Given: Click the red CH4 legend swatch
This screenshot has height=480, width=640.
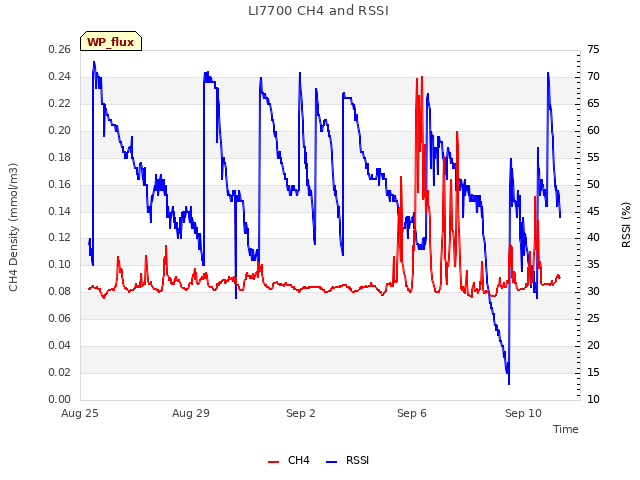Looking at the screenshot, I should tap(273, 462).
